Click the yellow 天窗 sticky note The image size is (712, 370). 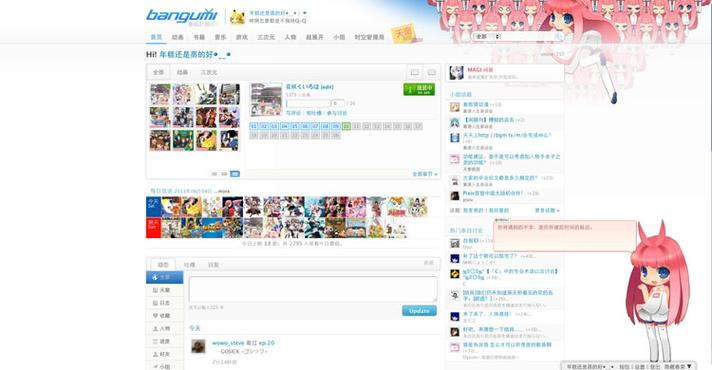pos(404,34)
